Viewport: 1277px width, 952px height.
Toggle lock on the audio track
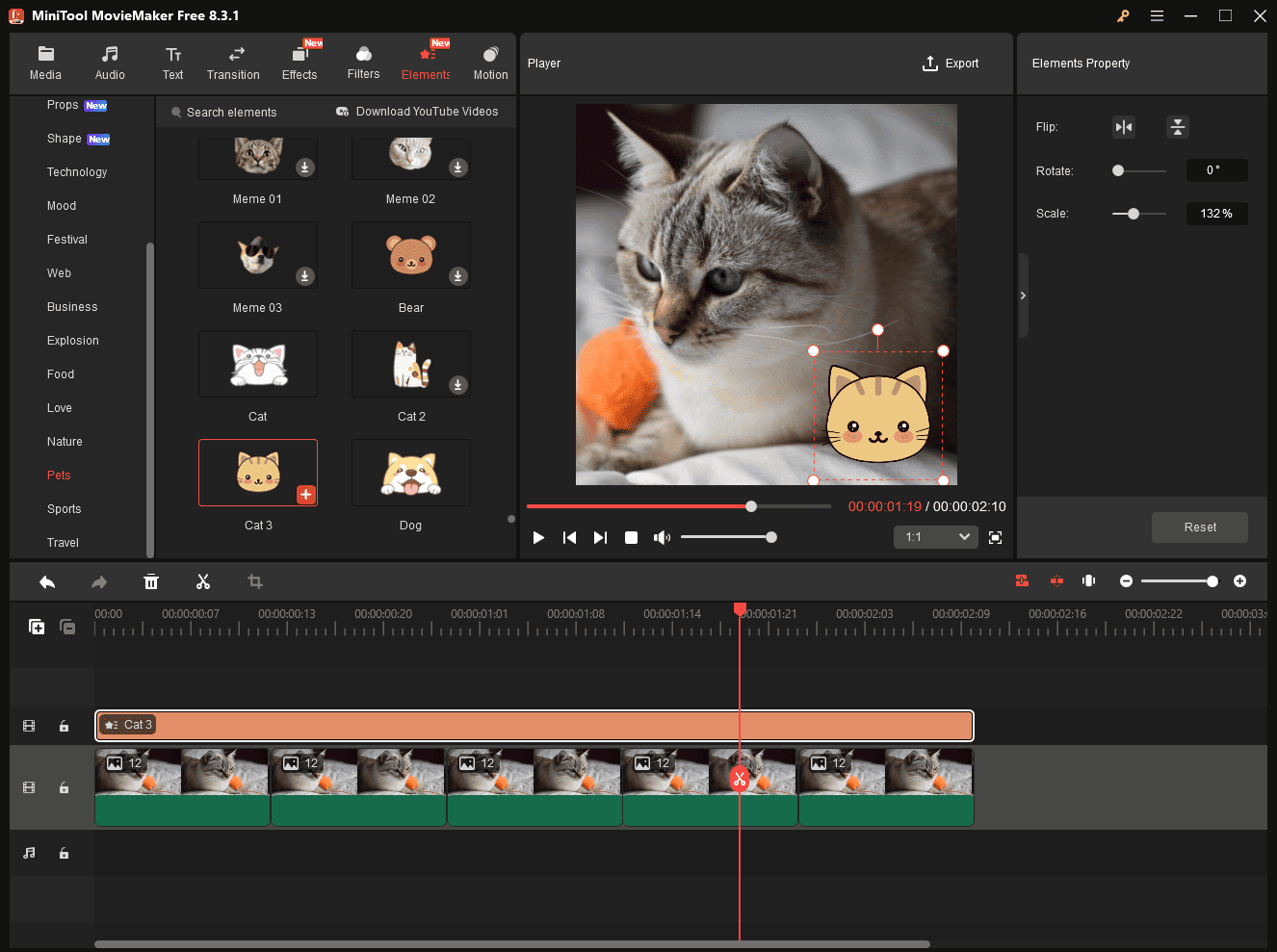(x=64, y=853)
